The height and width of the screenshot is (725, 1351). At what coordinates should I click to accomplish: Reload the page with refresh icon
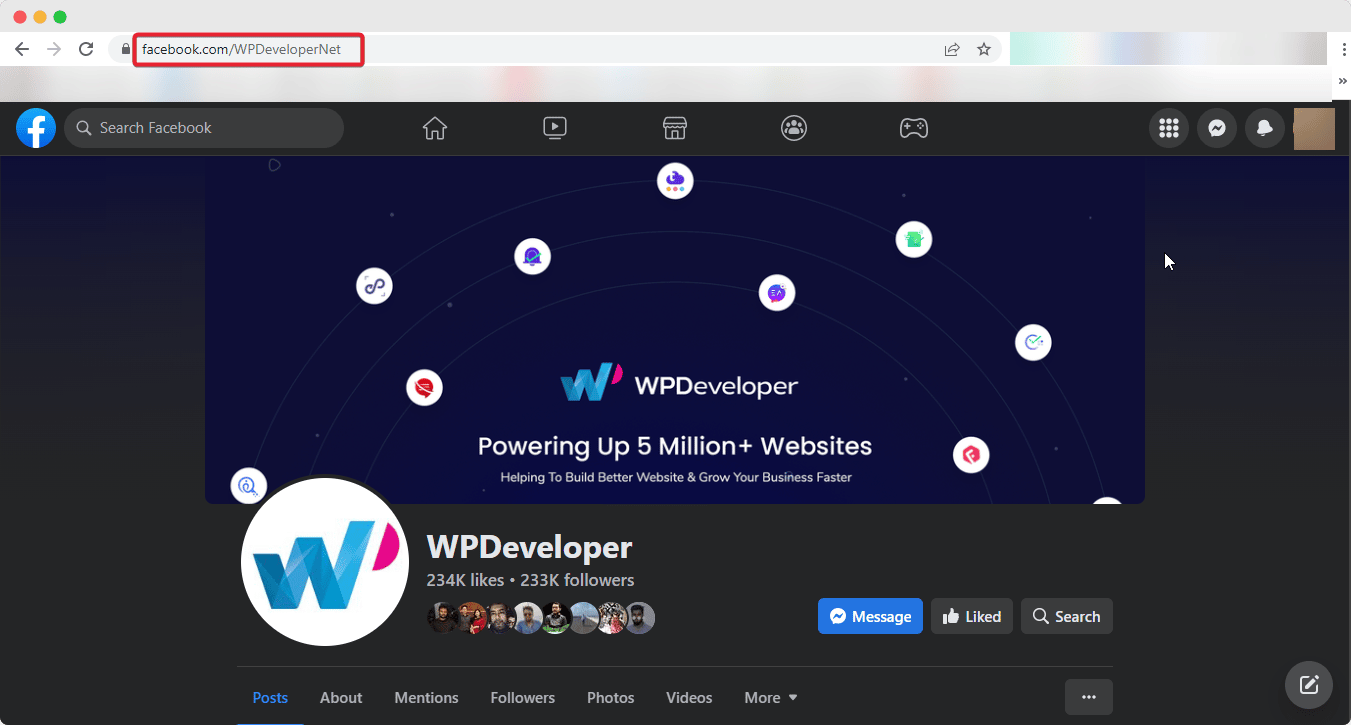click(86, 49)
